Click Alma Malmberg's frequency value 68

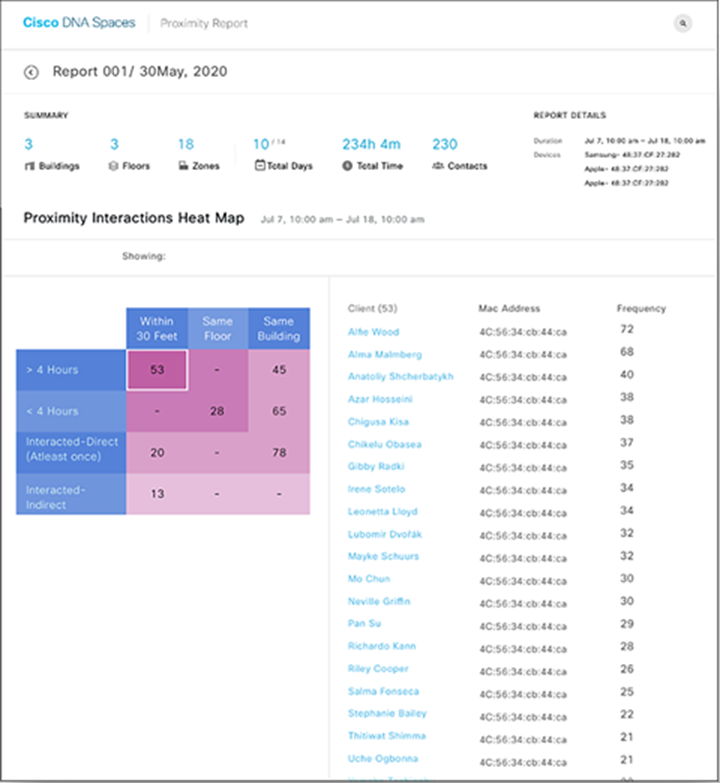coord(627,352)
